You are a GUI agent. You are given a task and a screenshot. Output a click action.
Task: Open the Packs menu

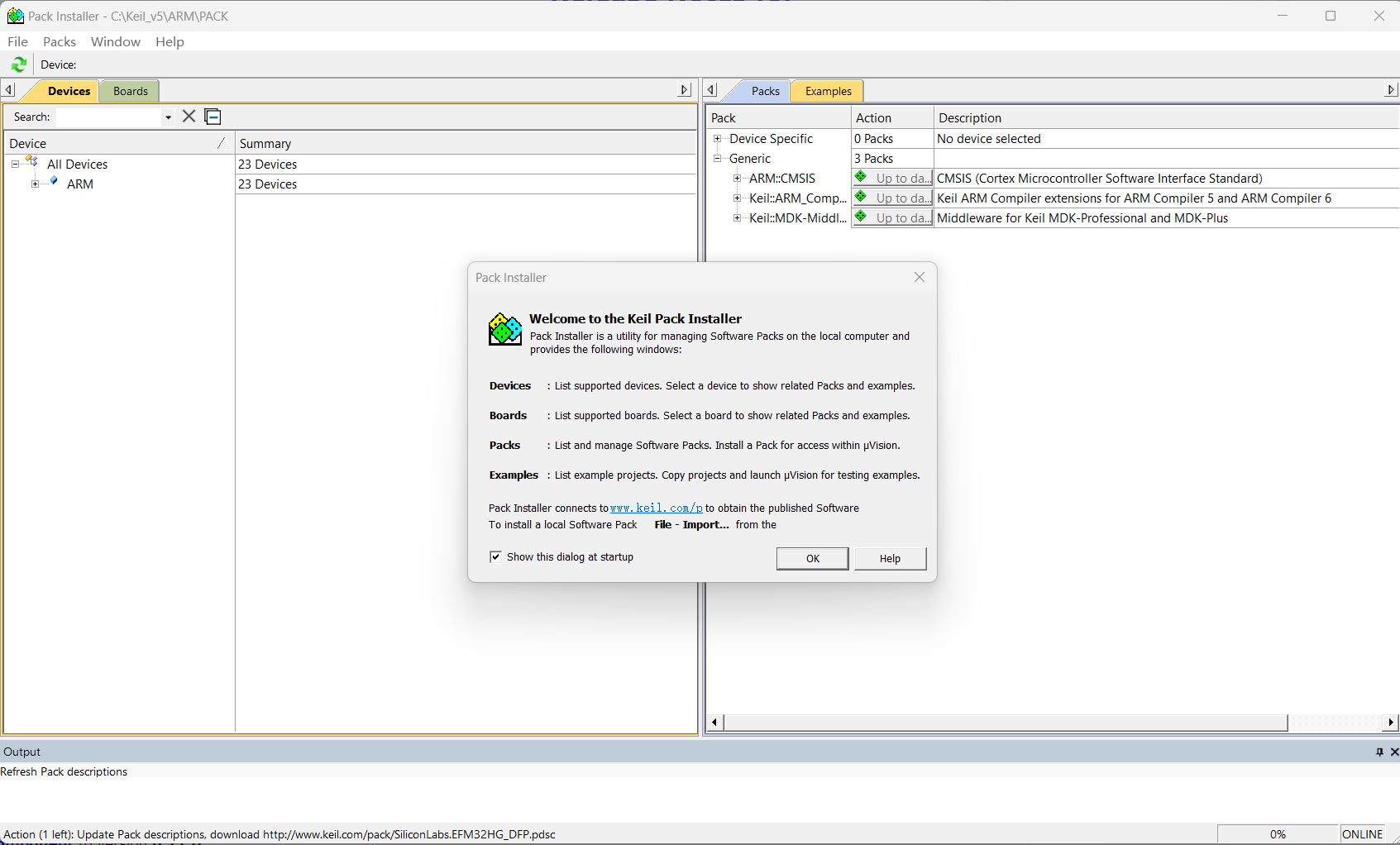click(x=60, y=41)
